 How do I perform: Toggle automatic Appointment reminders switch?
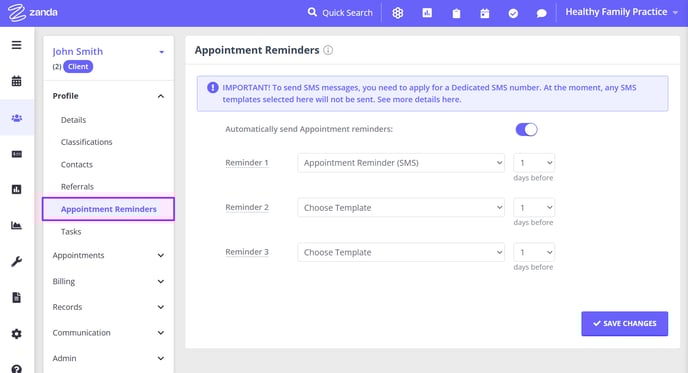[526, 129]
